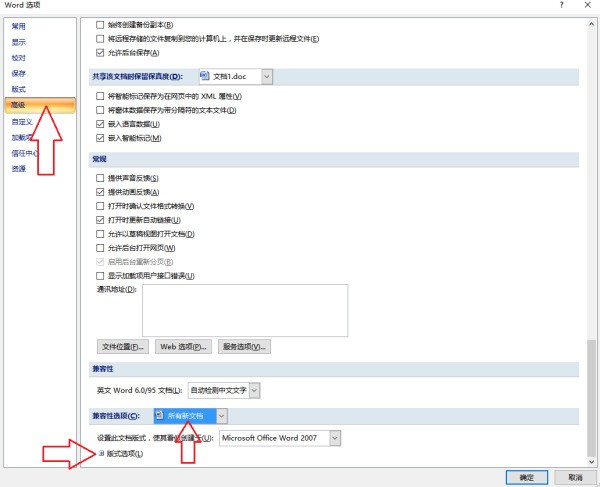The width and height of the screenshot is (600, 487).
Task: Open 自动检测中文文字 dropdown
Action: click(x=254, y=390)
